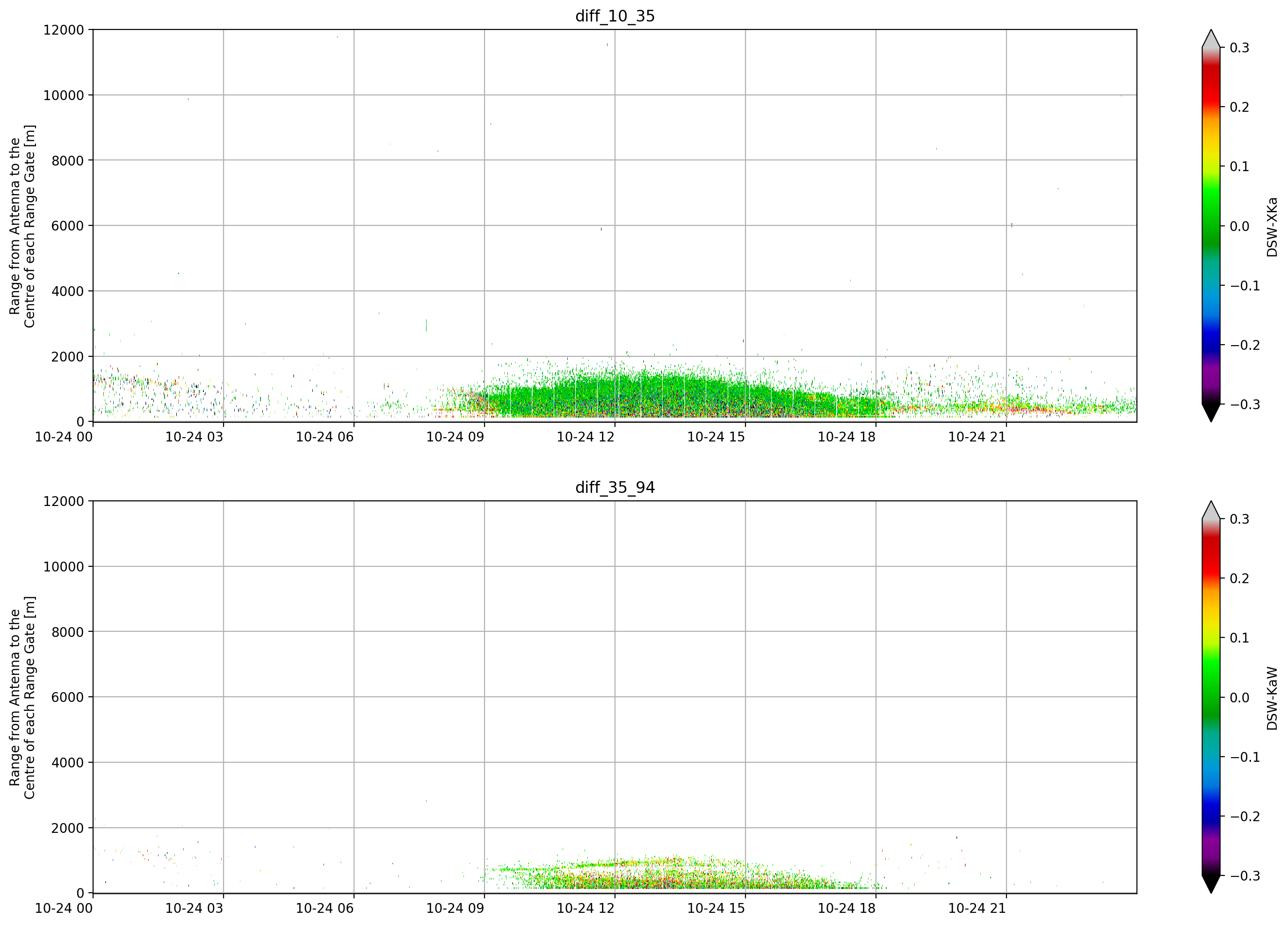Click '10-24 00' x-tick under diff_35_94 plot
This screenshot has height=925, width=1288.
(x=64, y=908)
